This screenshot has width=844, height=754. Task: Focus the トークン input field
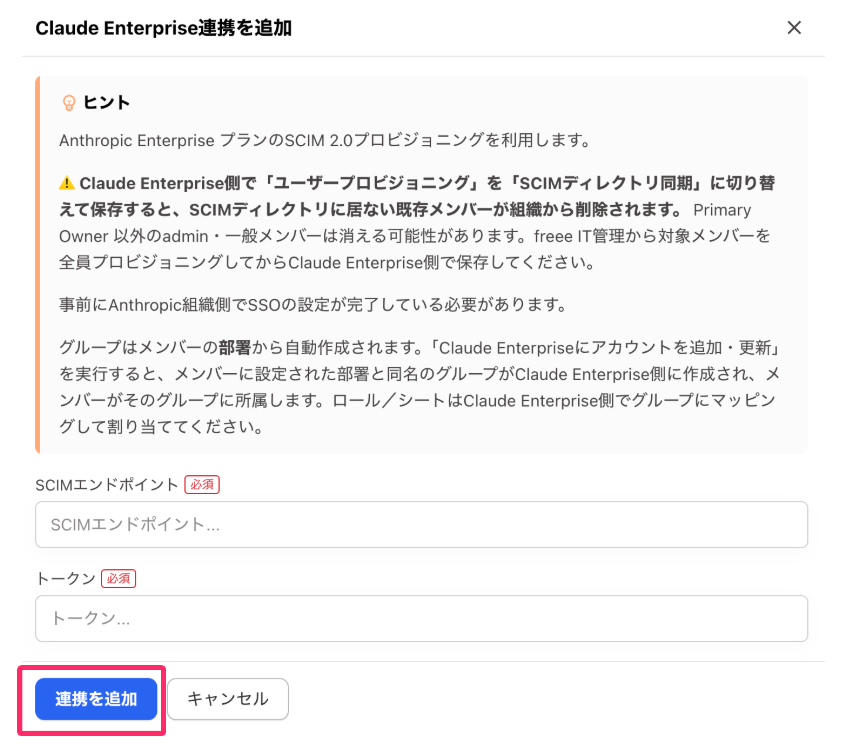(x=421, y=618)
